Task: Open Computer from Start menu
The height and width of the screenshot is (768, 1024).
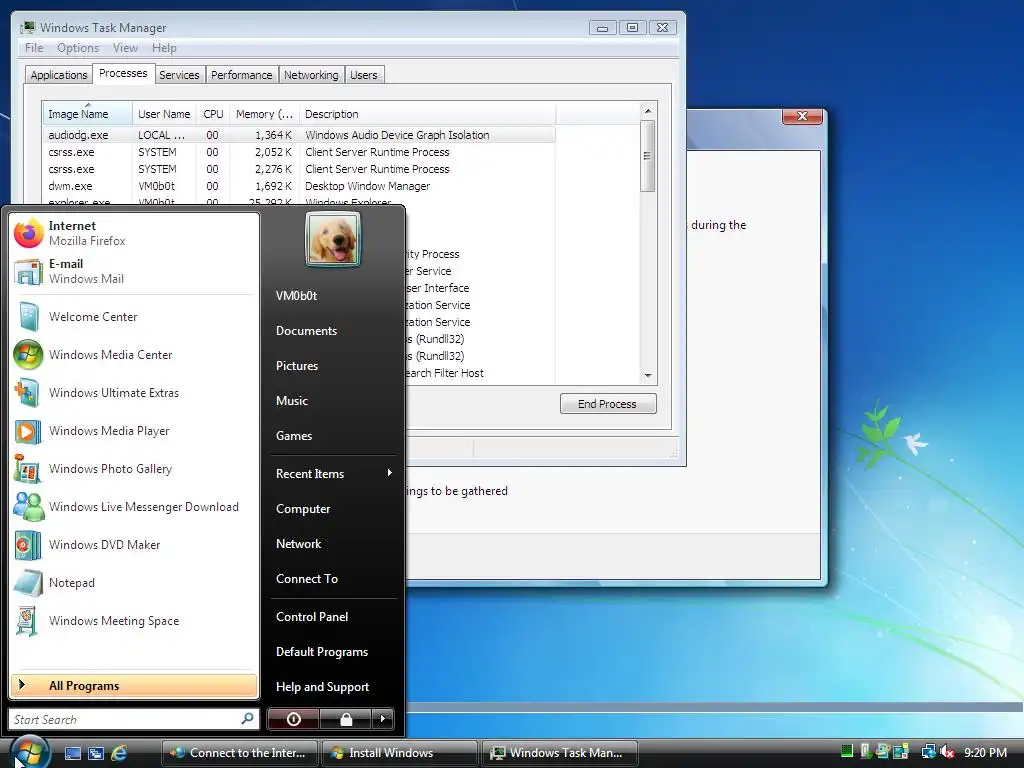Action: tap(333, 509)
